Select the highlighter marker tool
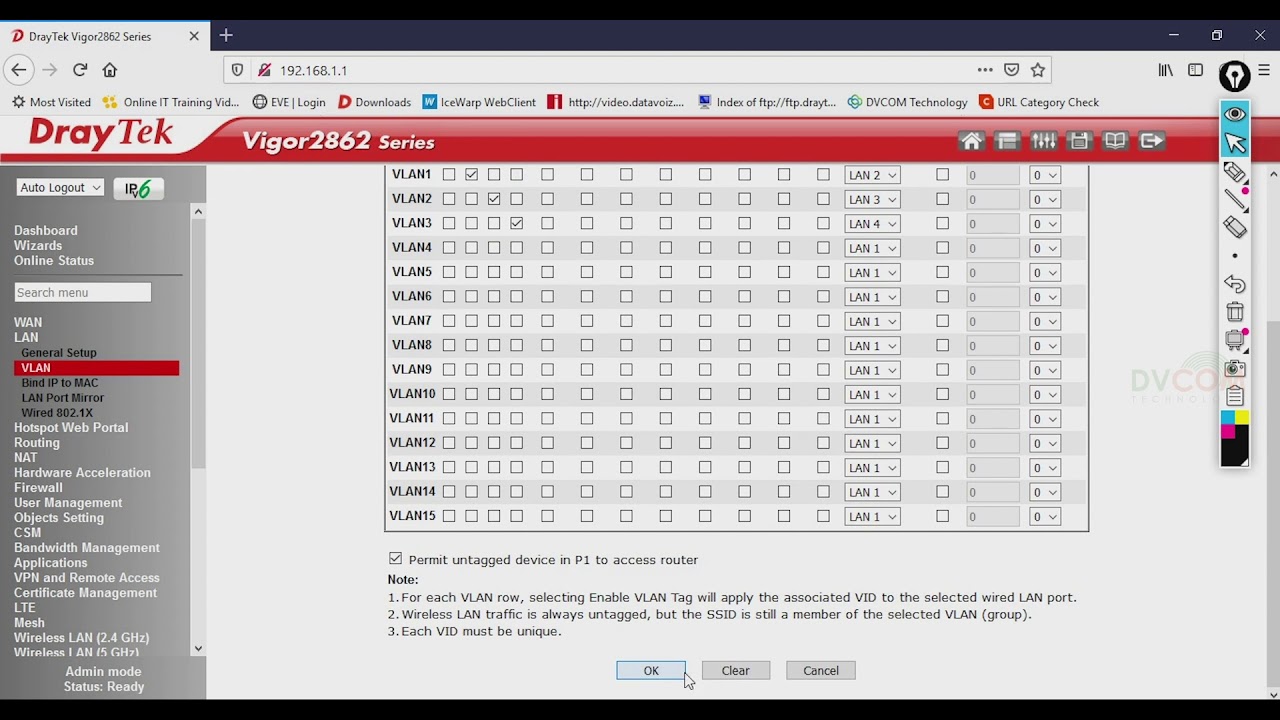The height and width of the screenshot is (720, 1280). 1235,172
